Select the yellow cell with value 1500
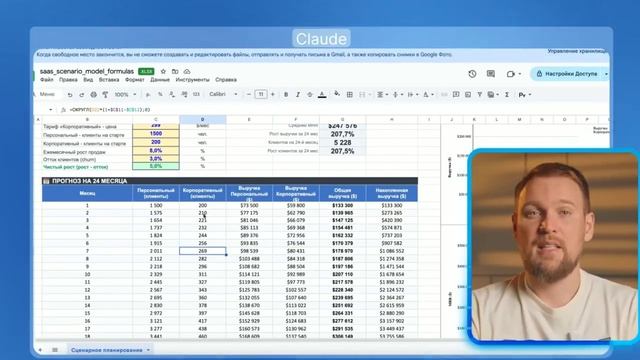Image resolution: width=640 pixels, height=360 pixels. pyautogui.click(x=156, y=134)
